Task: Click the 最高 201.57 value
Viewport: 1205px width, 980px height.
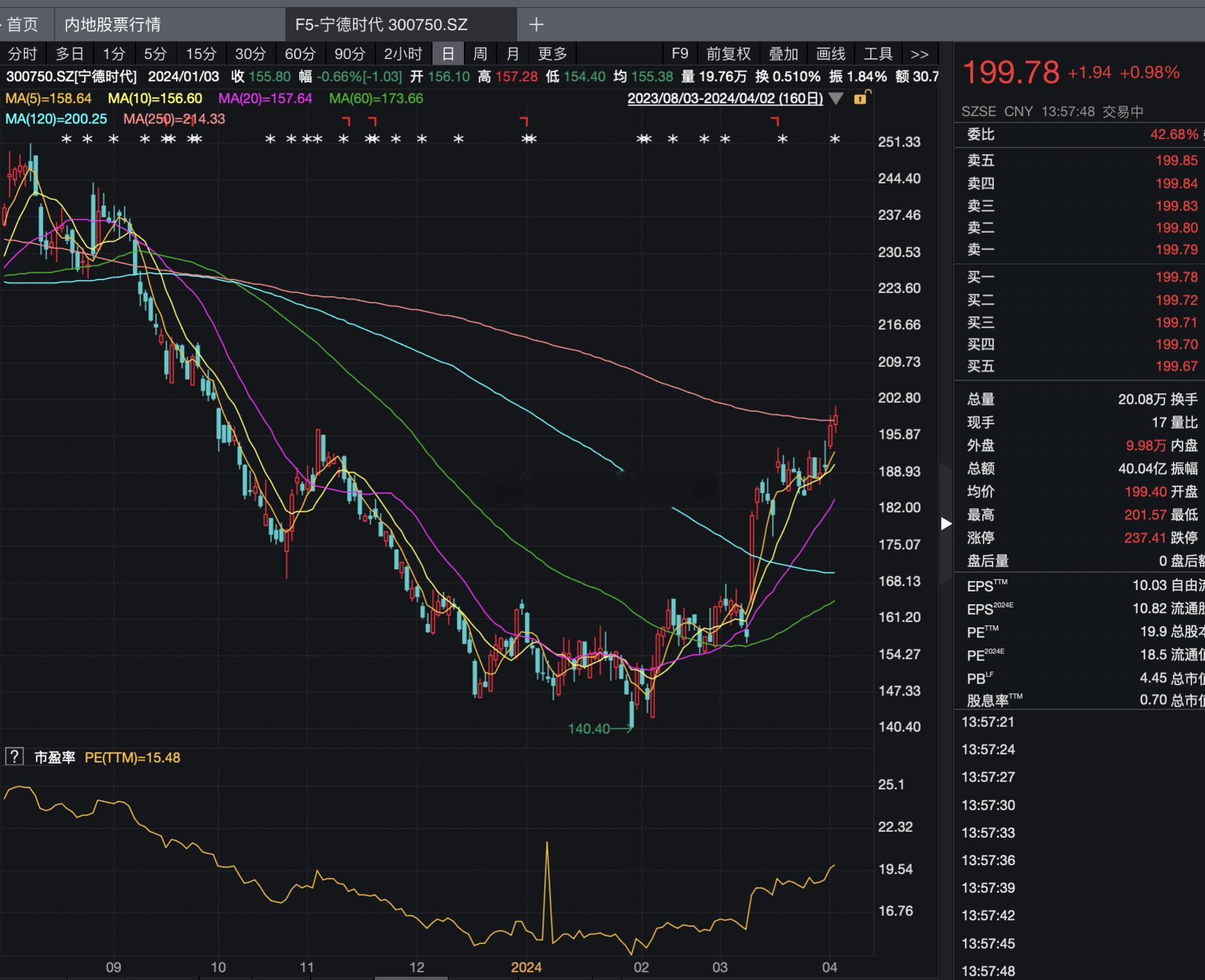Action: [1145, 515]
